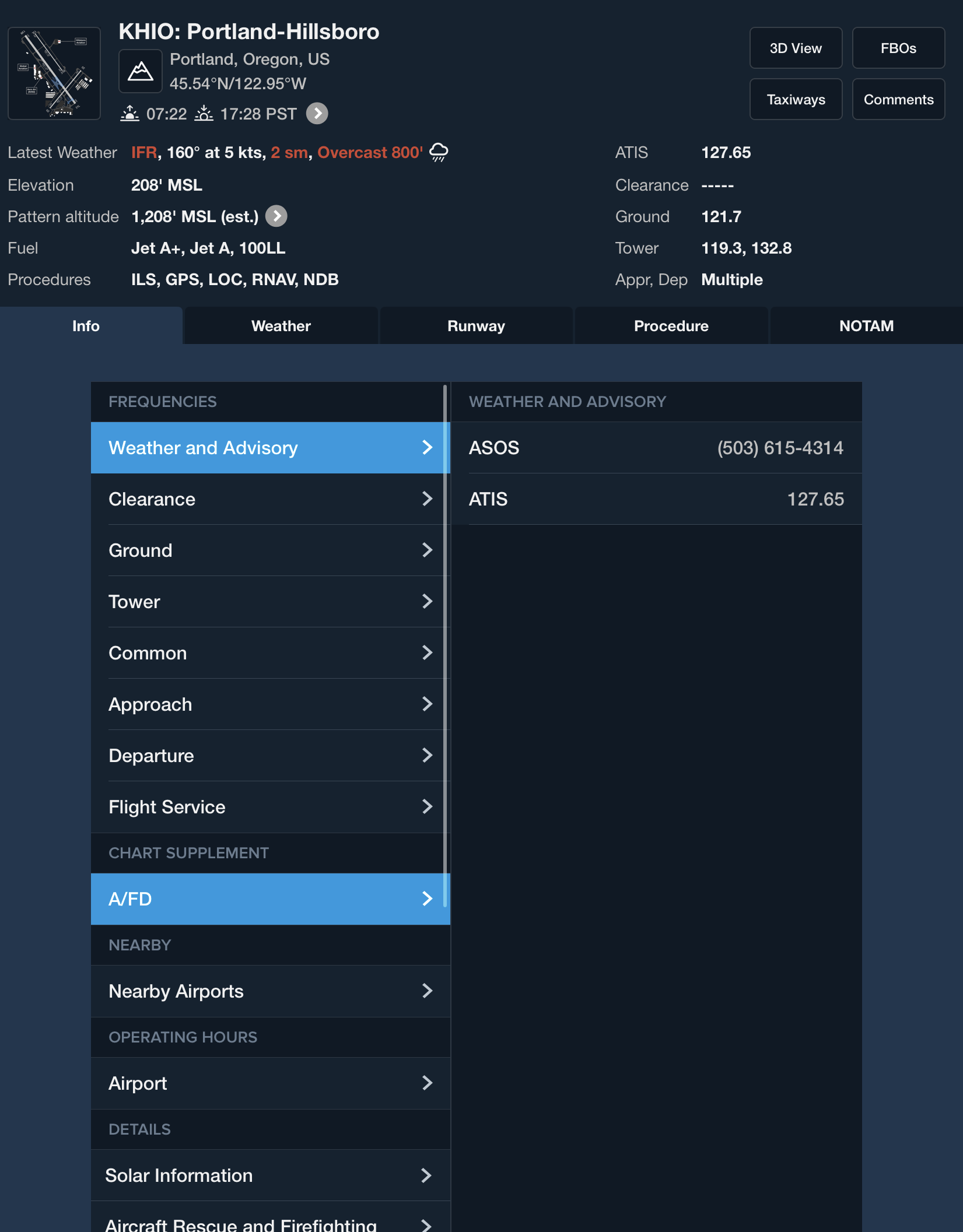Image resolution: width=963 pixels, height=1232 pixels.
Task: Click the mountain terrain icon
Action: pyautogui.click(x=141, y=72)
